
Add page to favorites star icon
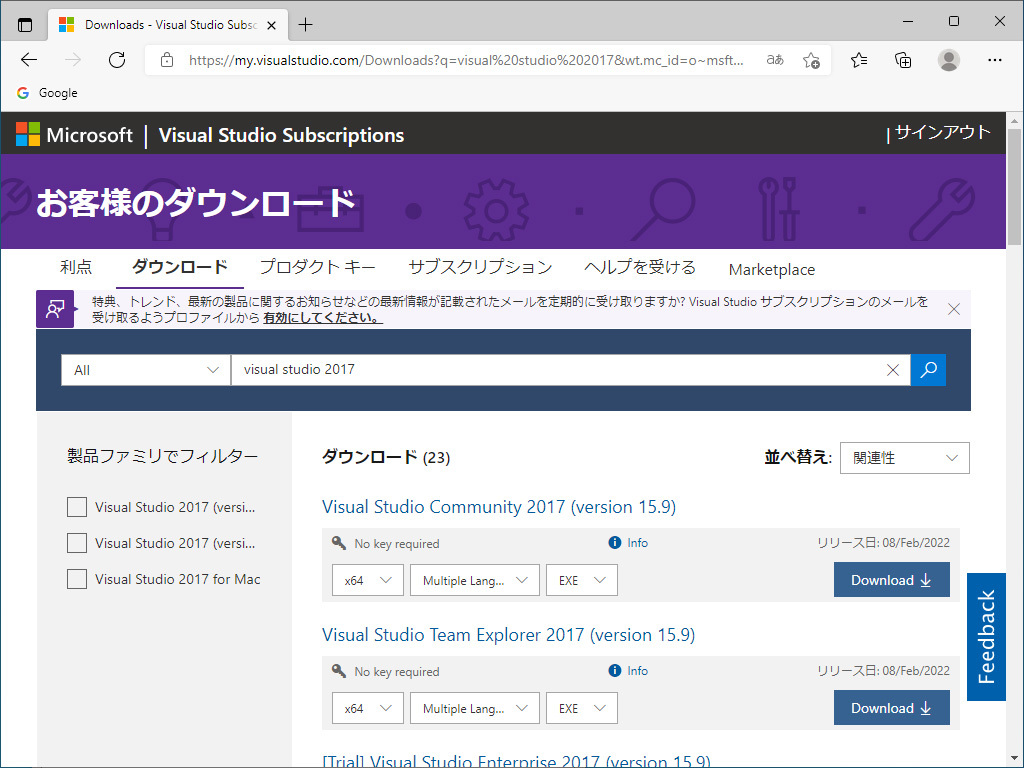pos(812,60)
